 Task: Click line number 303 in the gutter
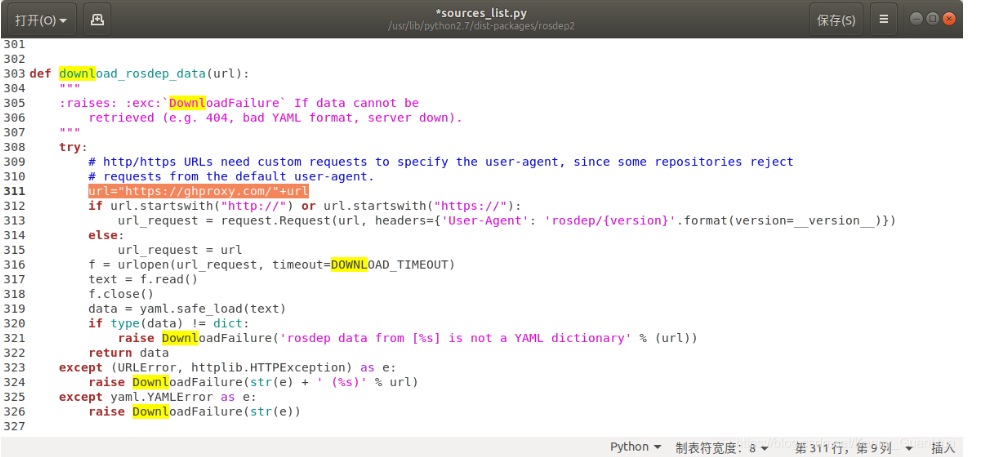14,74
